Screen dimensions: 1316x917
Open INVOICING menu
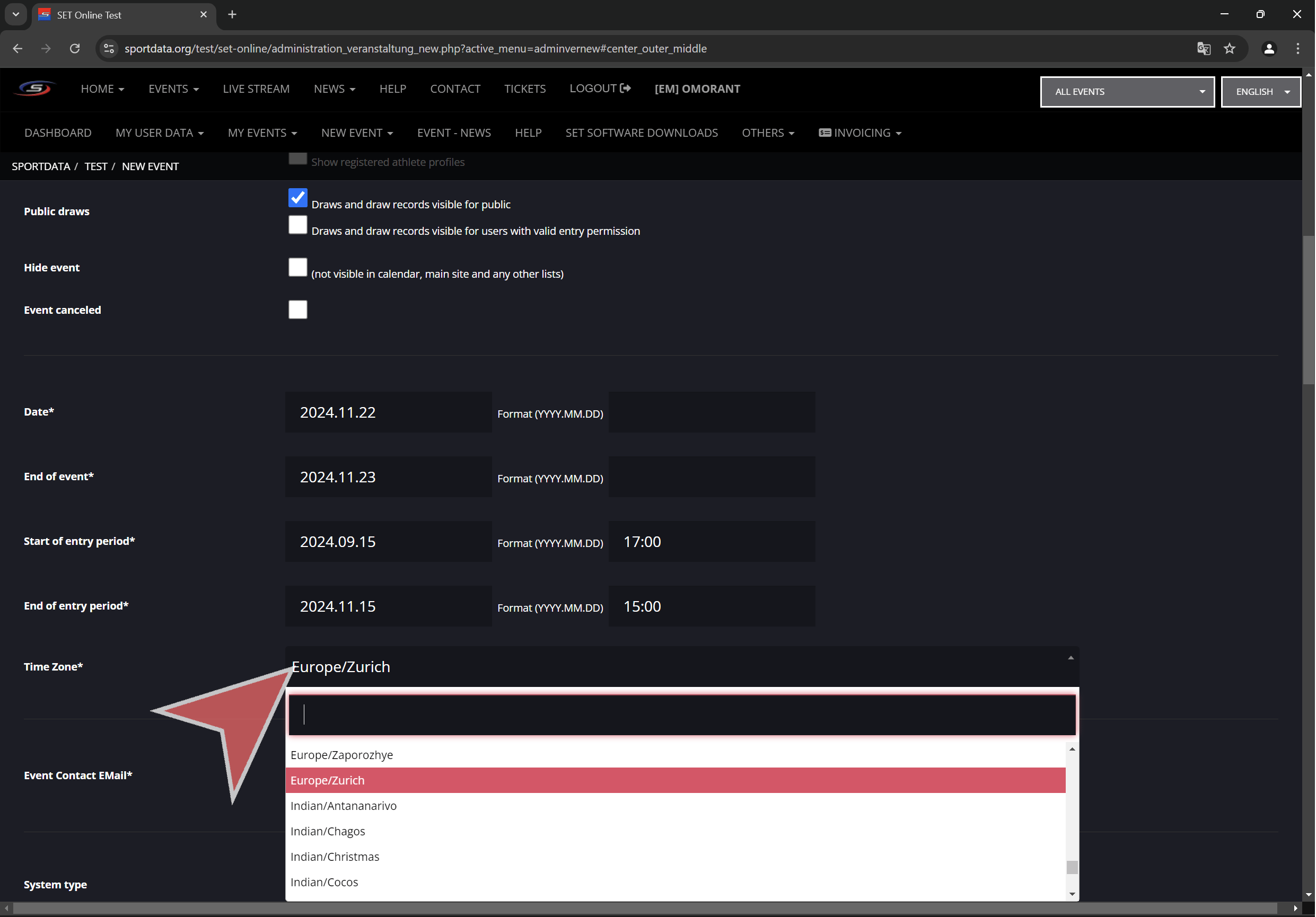pos(860,133)
